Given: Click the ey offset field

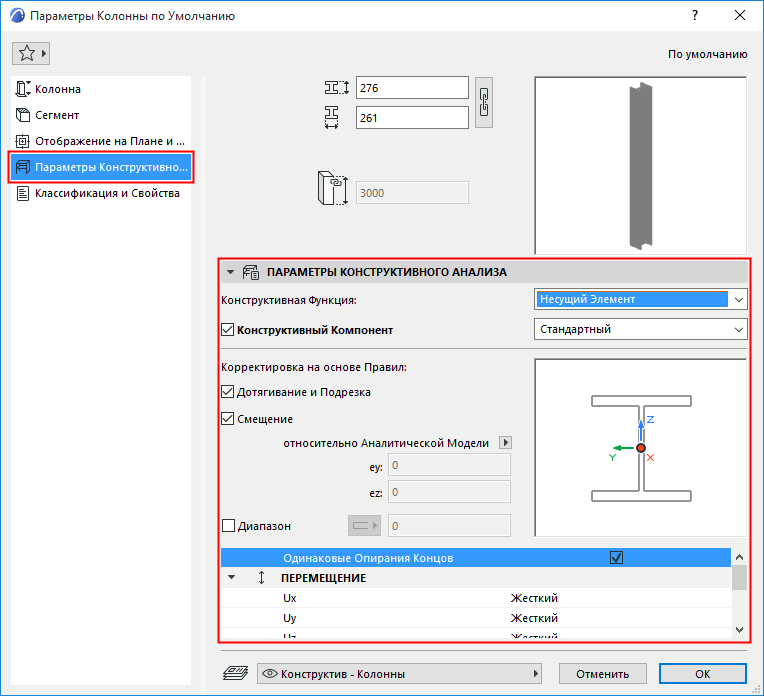Looking at the screenshot, I should [x=449, y=465].
